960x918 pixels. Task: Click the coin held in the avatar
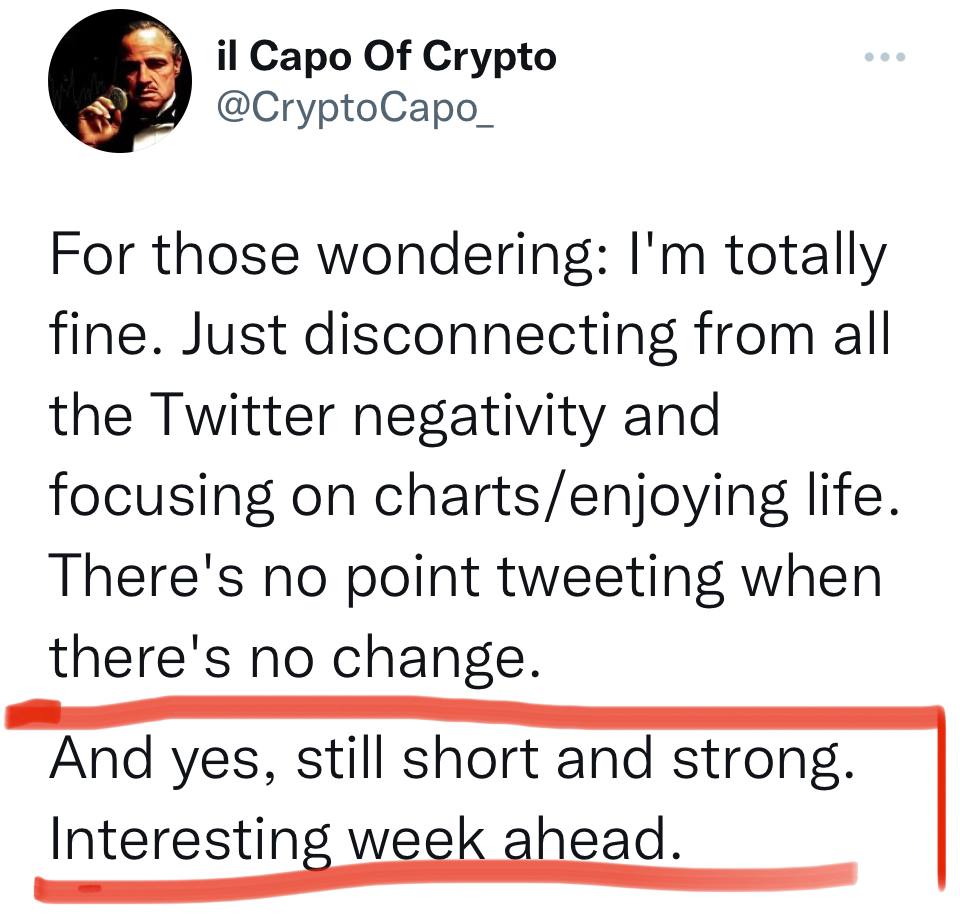[115, 99]
